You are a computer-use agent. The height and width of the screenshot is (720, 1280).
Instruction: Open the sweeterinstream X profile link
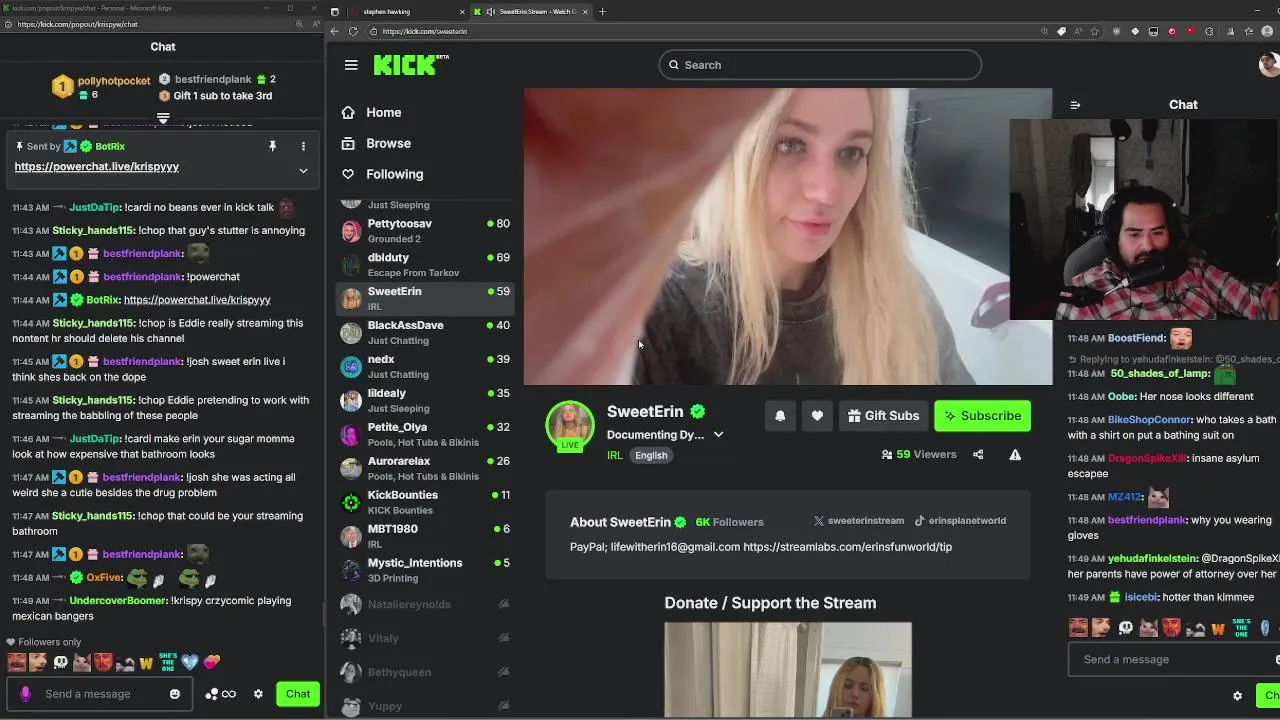click(858, 521)
